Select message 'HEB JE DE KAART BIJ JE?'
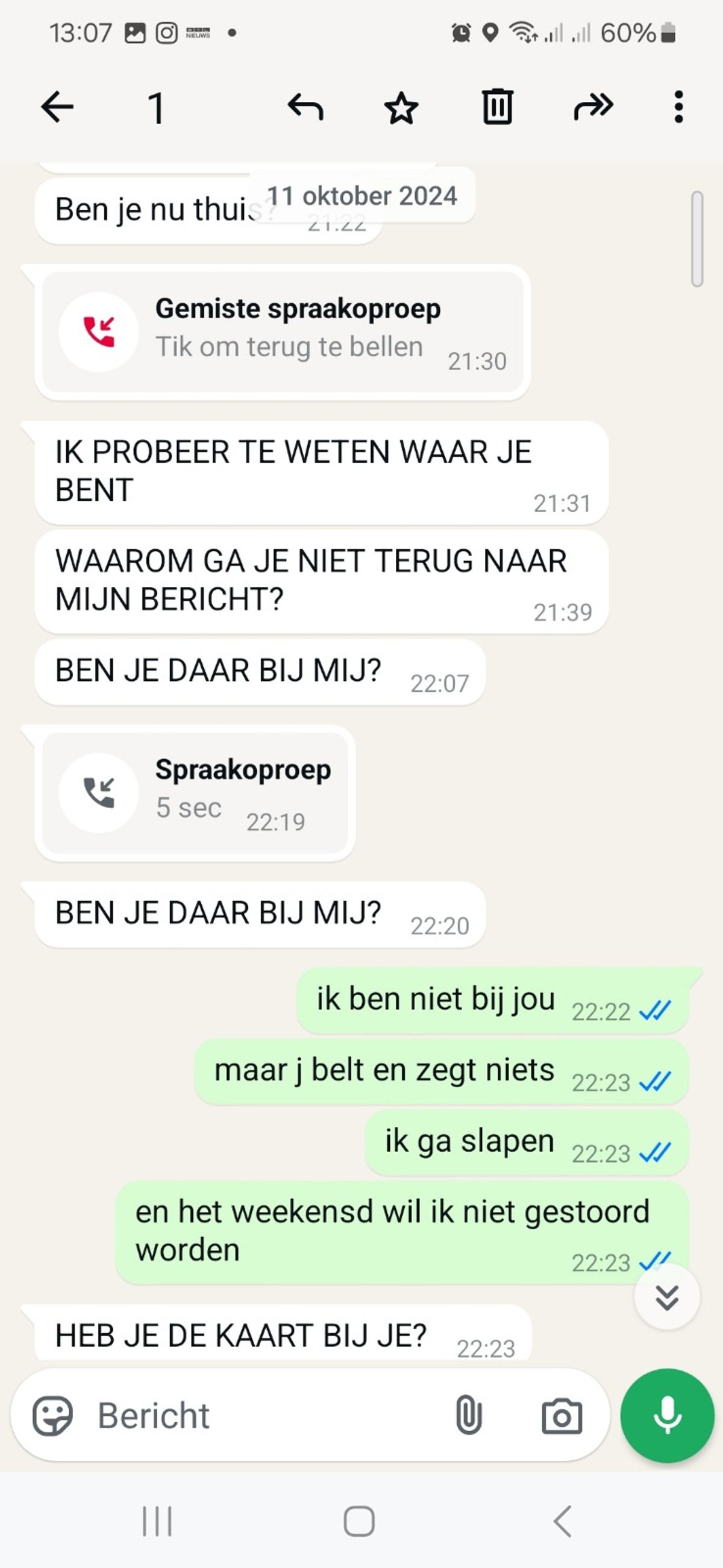Image resolution: width=723 pixels, height=1568 pixels. pos(283,1334)
